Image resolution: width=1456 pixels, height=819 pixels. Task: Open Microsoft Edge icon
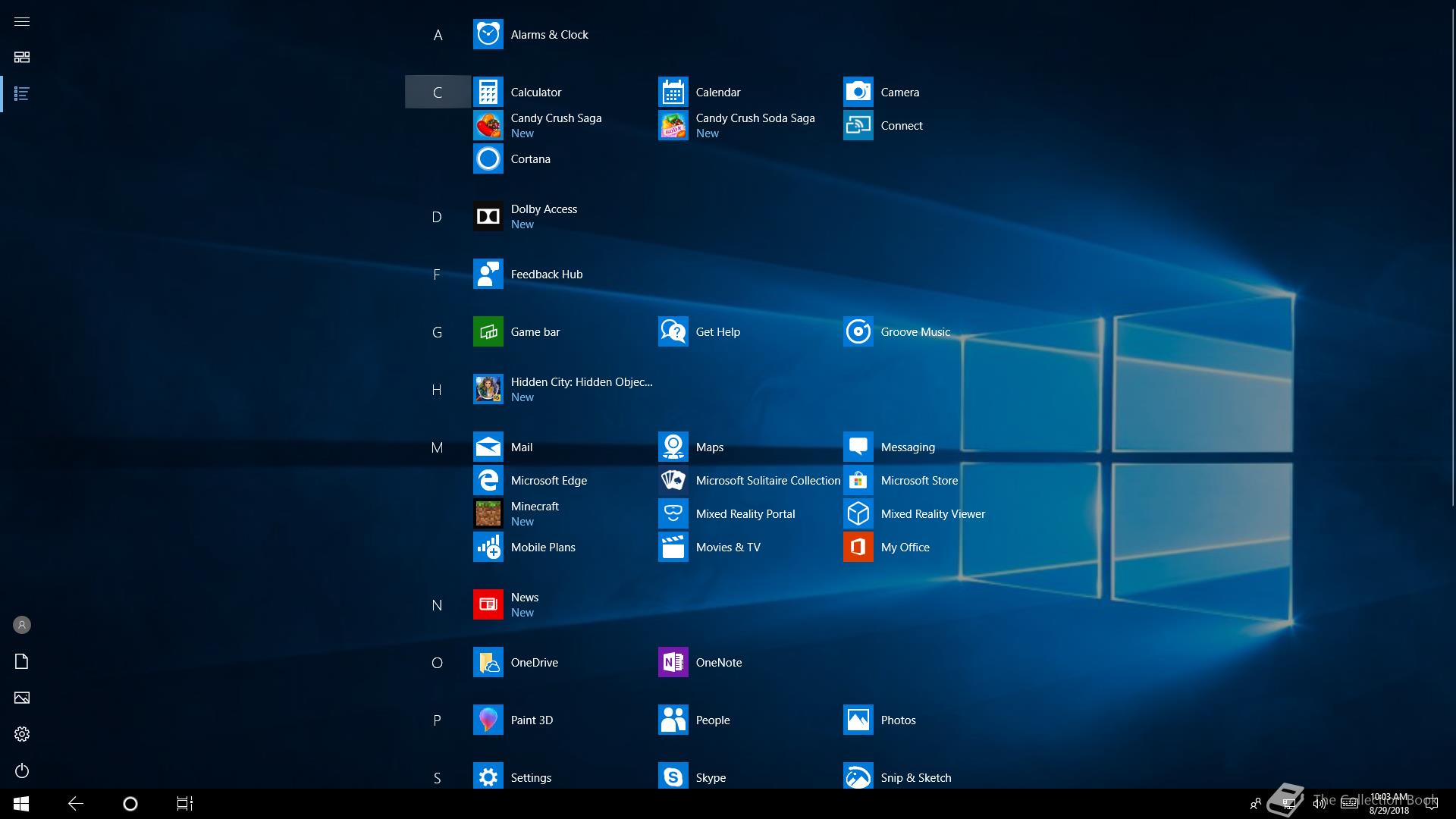click(x=488, y=480)
